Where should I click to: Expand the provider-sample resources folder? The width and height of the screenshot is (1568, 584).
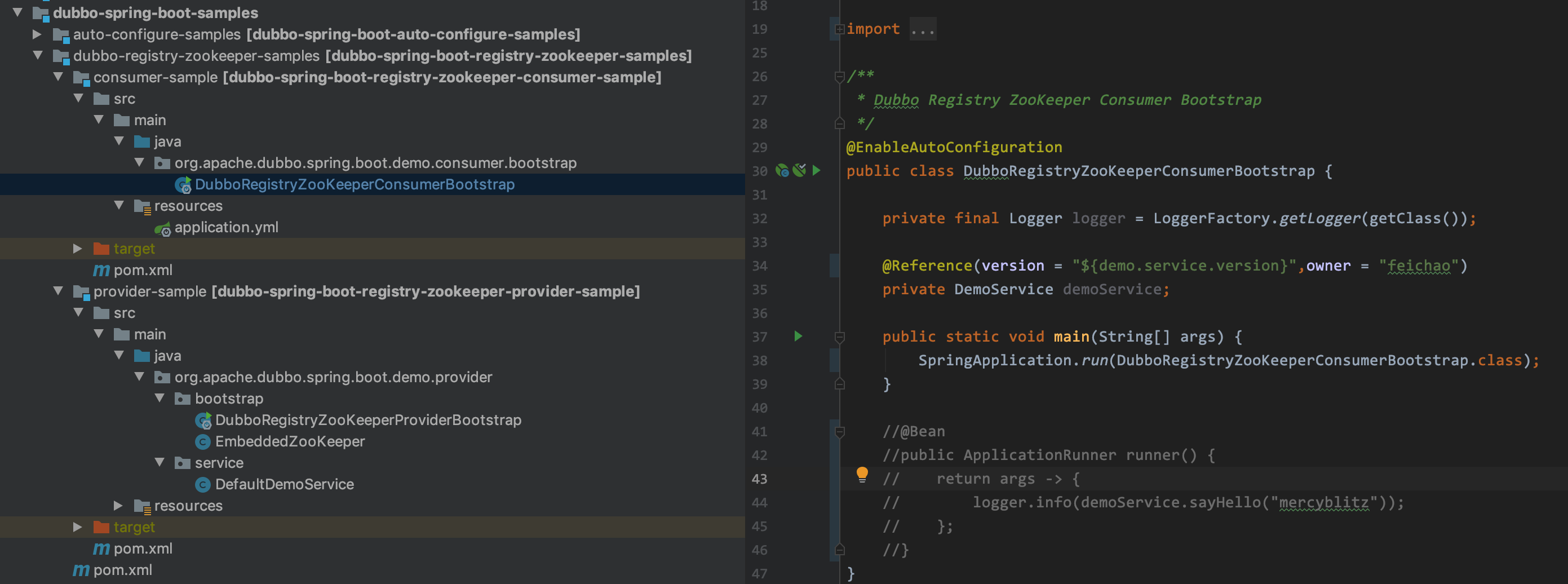[x=118, y=506]
